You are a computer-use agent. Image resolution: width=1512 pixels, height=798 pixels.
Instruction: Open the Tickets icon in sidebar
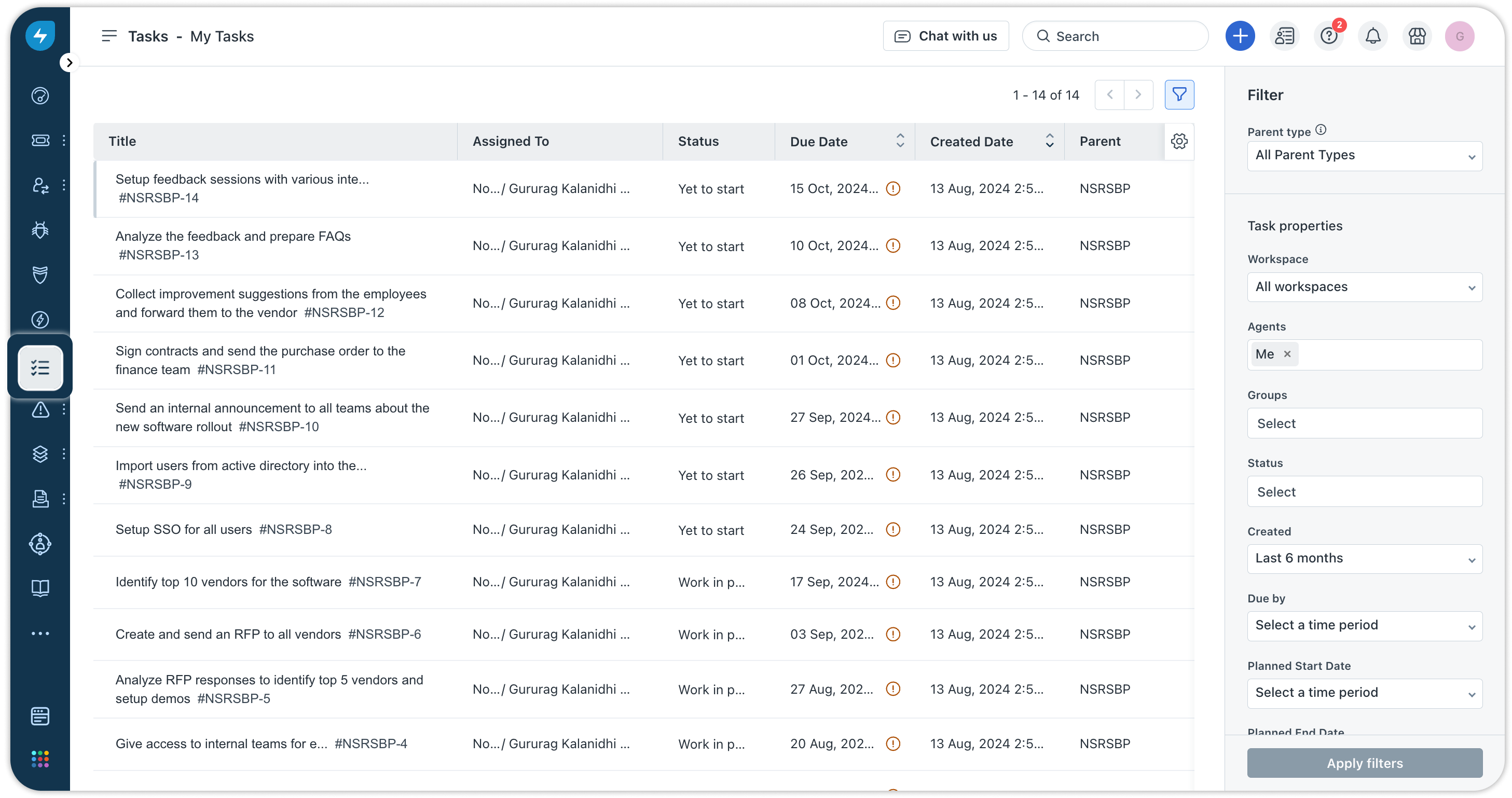pyautogui.click(x=40, y=140)
